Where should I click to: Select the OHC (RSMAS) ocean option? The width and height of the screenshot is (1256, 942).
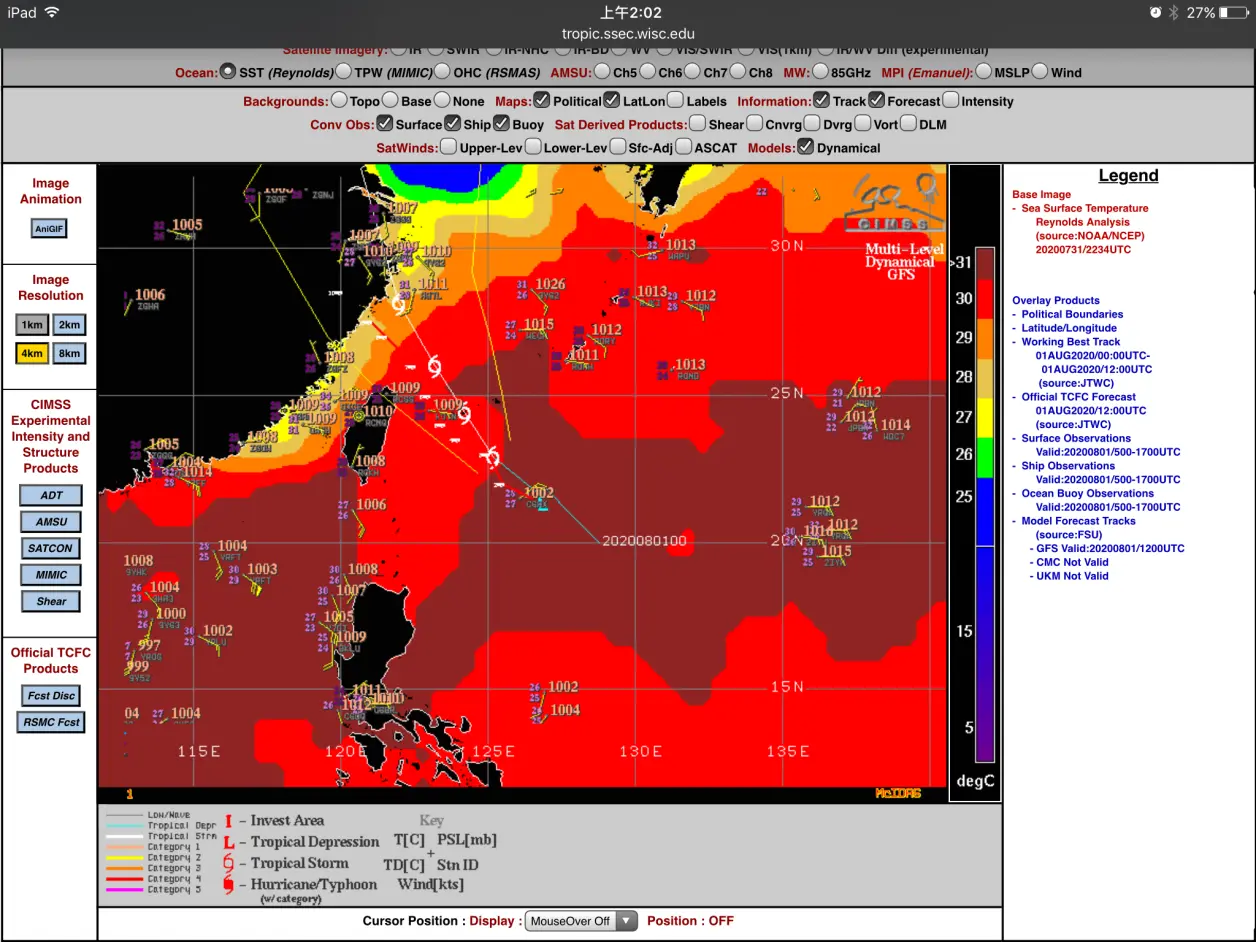[x=443, y=72]
